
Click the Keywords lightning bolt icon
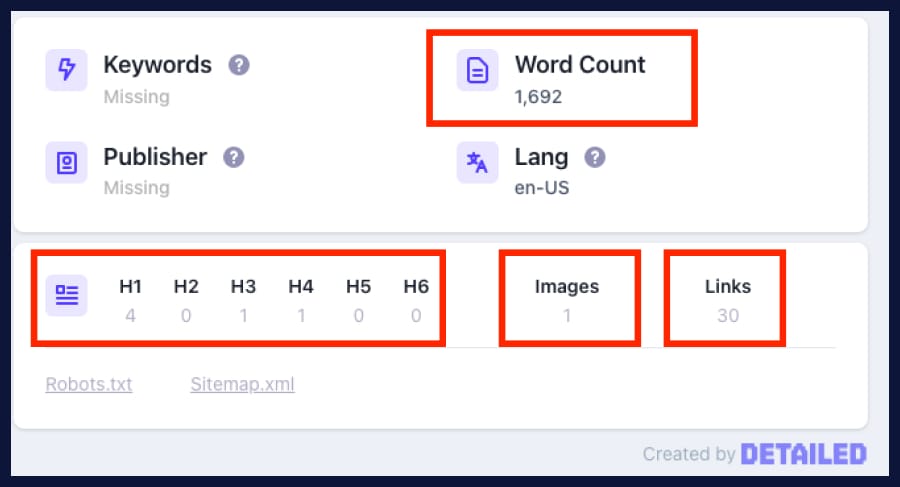pos(67,70)
